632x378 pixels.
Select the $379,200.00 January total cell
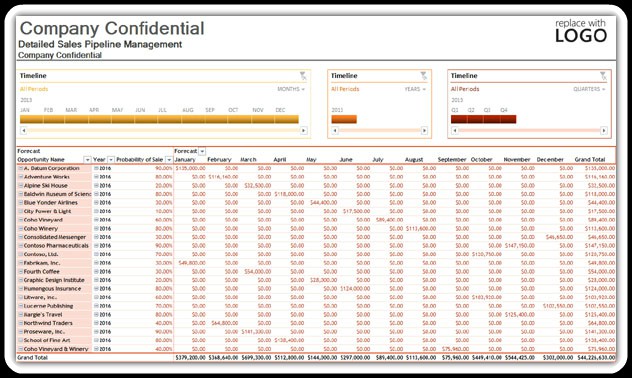190,357
